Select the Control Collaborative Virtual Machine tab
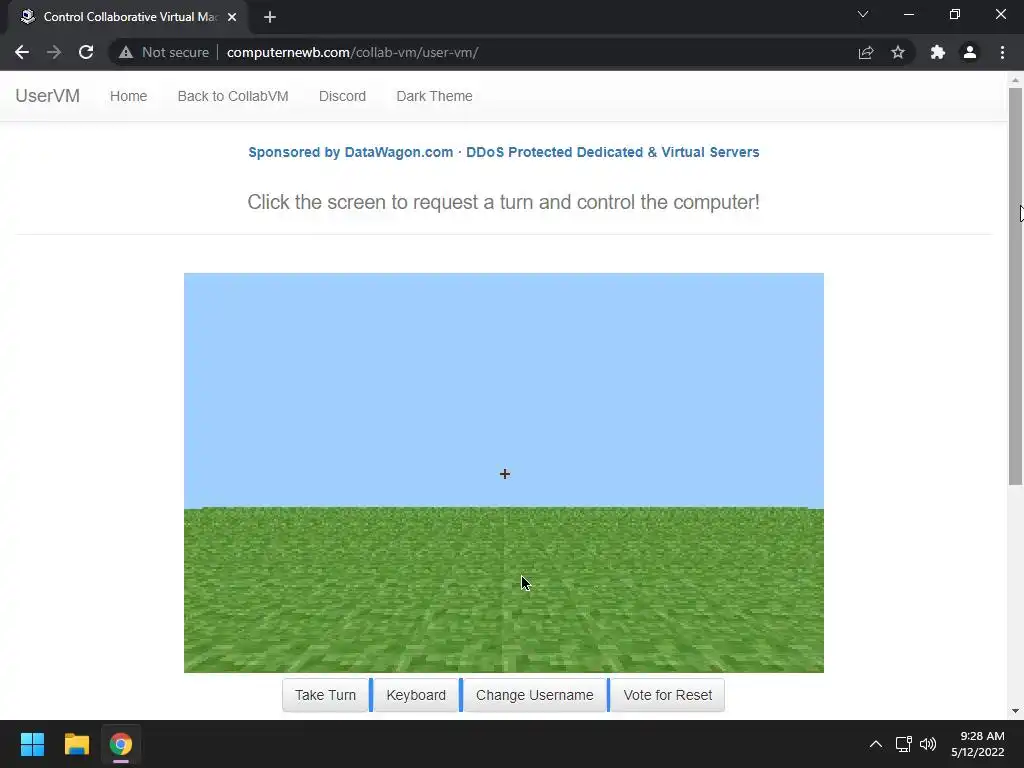 click(x=127, y=17)
